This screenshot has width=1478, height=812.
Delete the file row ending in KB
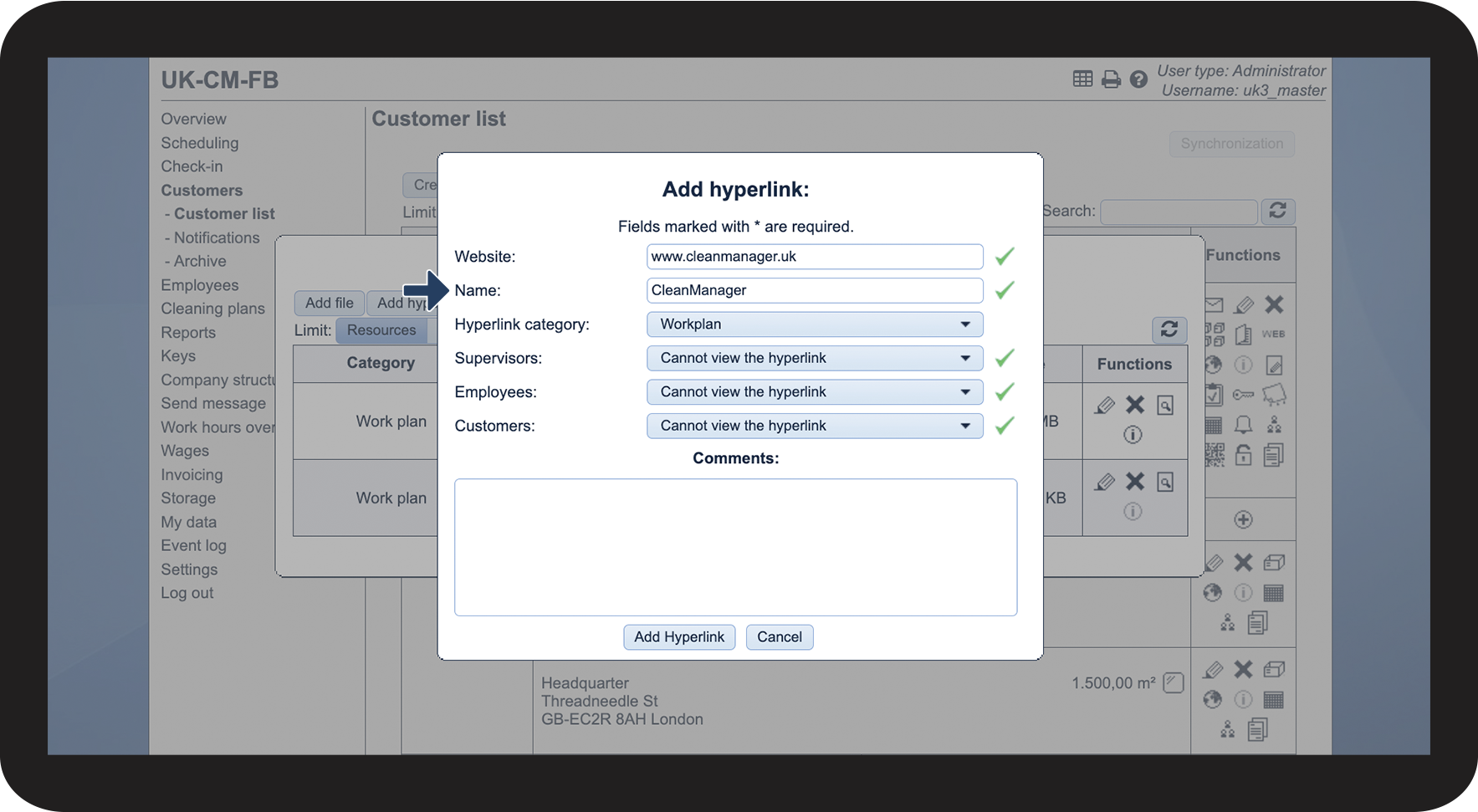(1135, 481)
